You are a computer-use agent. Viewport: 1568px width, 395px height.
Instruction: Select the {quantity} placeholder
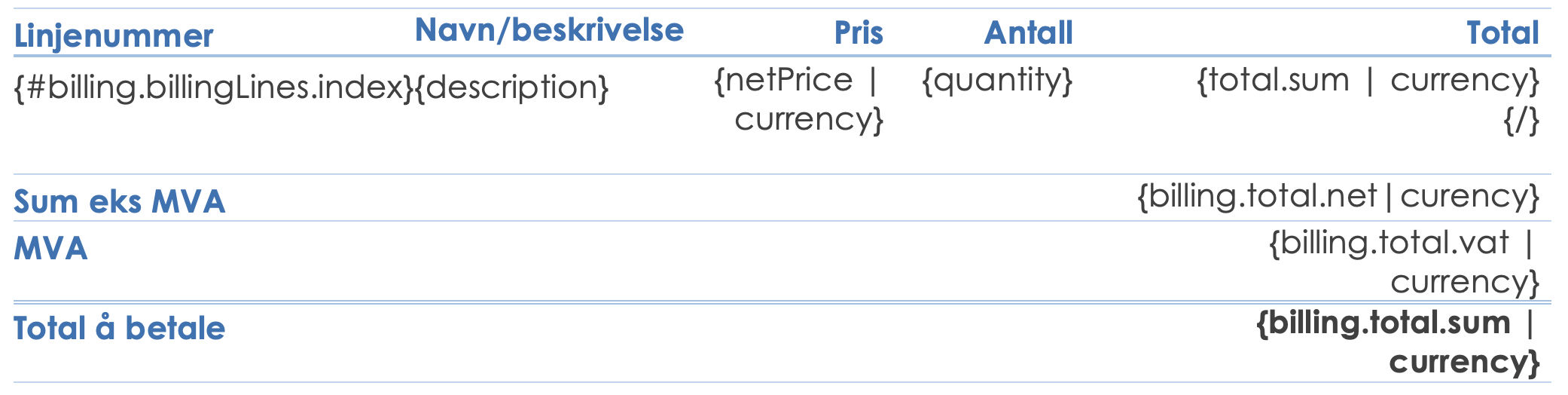coord(997,81)
